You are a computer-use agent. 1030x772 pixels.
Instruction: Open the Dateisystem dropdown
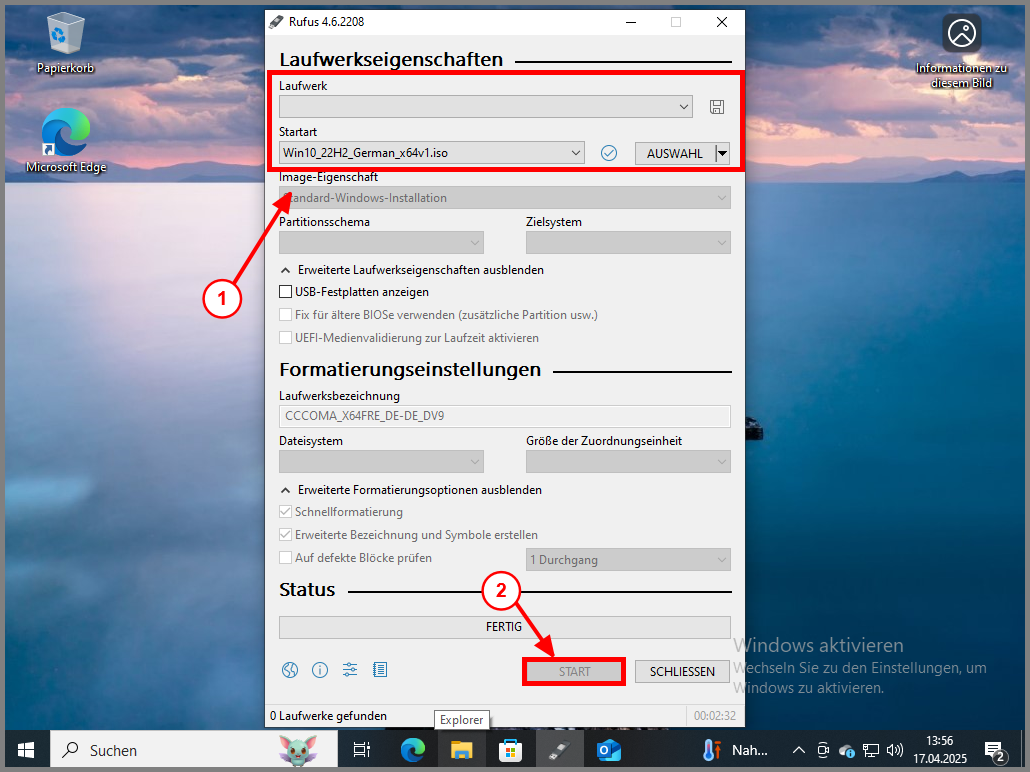tap(382, 462)
